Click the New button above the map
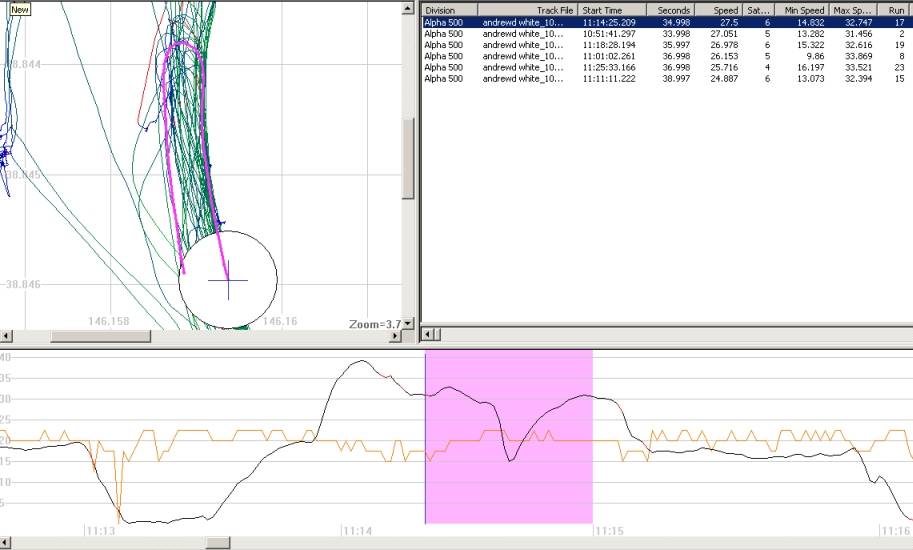This screenshot has height=550, width=913. click(19, 8)
